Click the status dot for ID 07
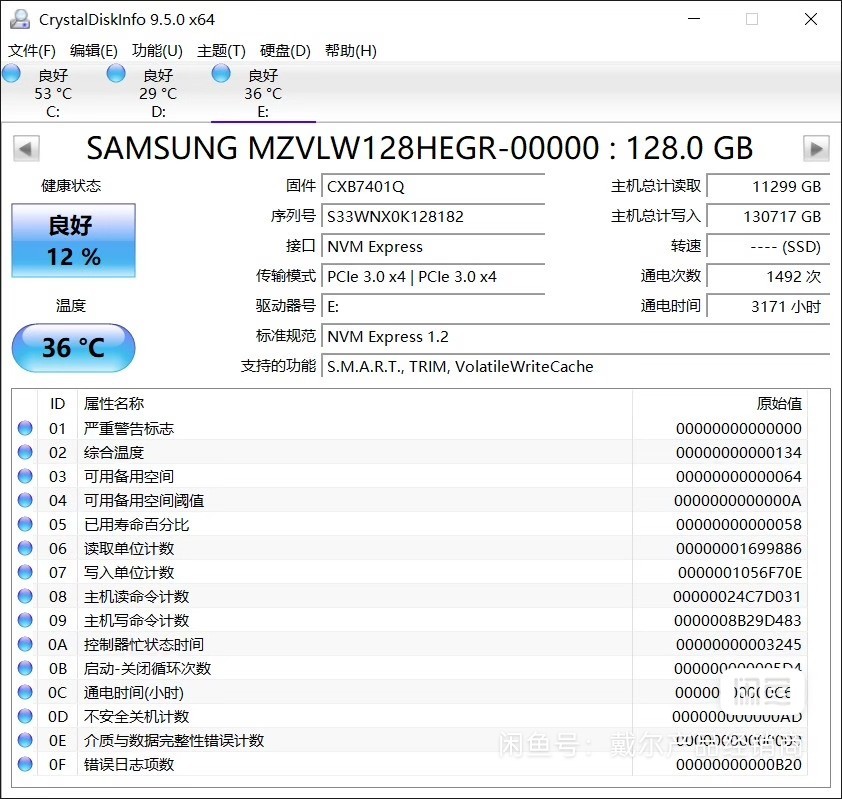842x799 pixels. point(25,572)
